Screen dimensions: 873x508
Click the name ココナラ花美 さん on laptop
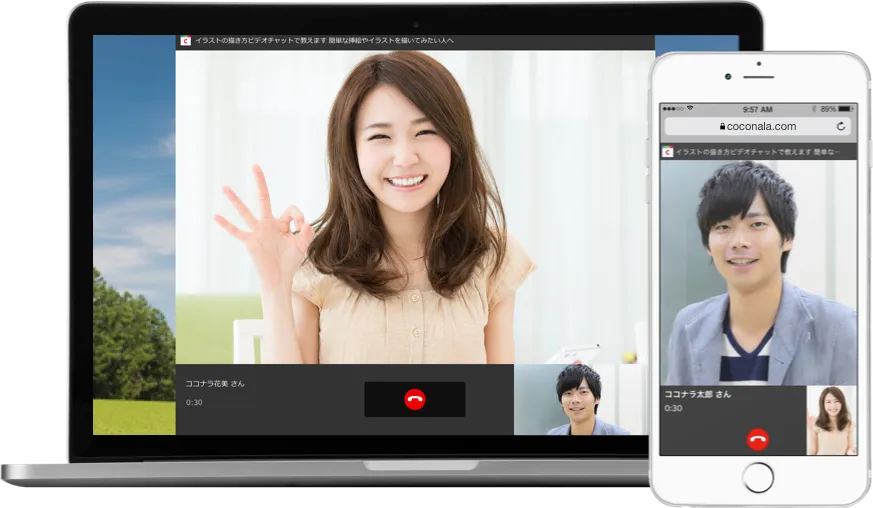pyautogui.click(x=215, y=384)
